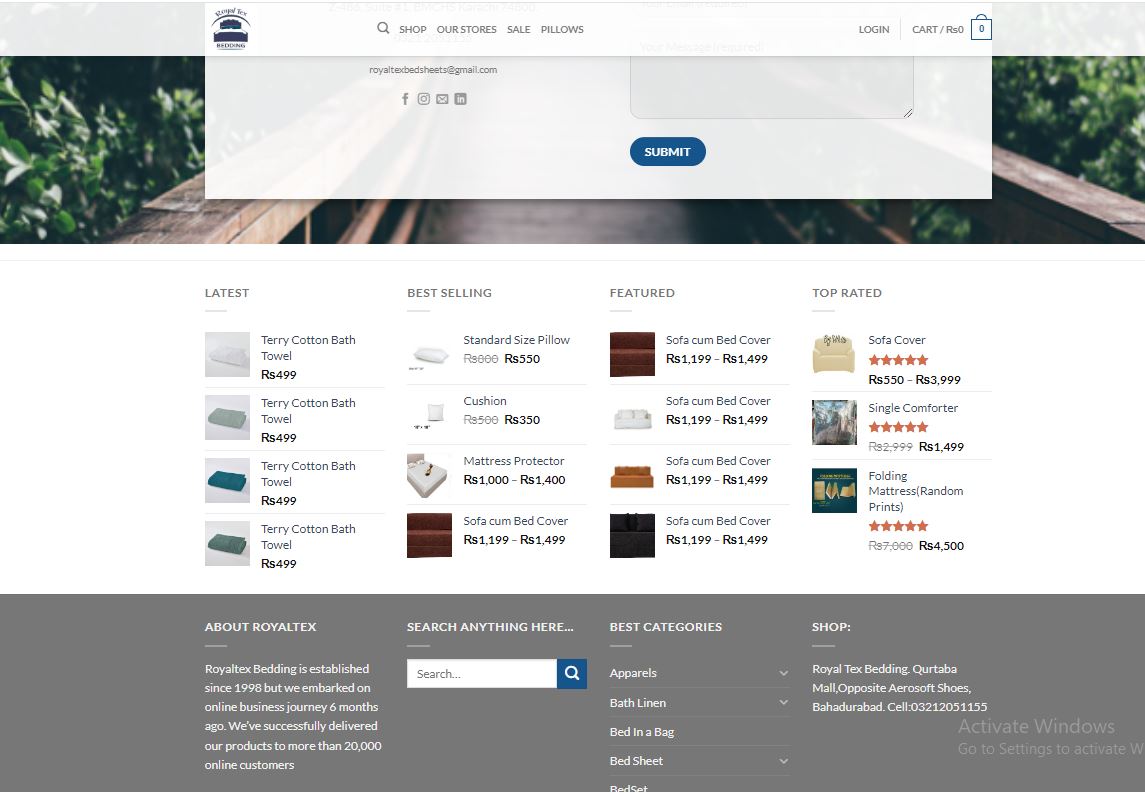Select the BEST CATEGORIES footer heading
Screen dimensions: 1145x792
666,627
